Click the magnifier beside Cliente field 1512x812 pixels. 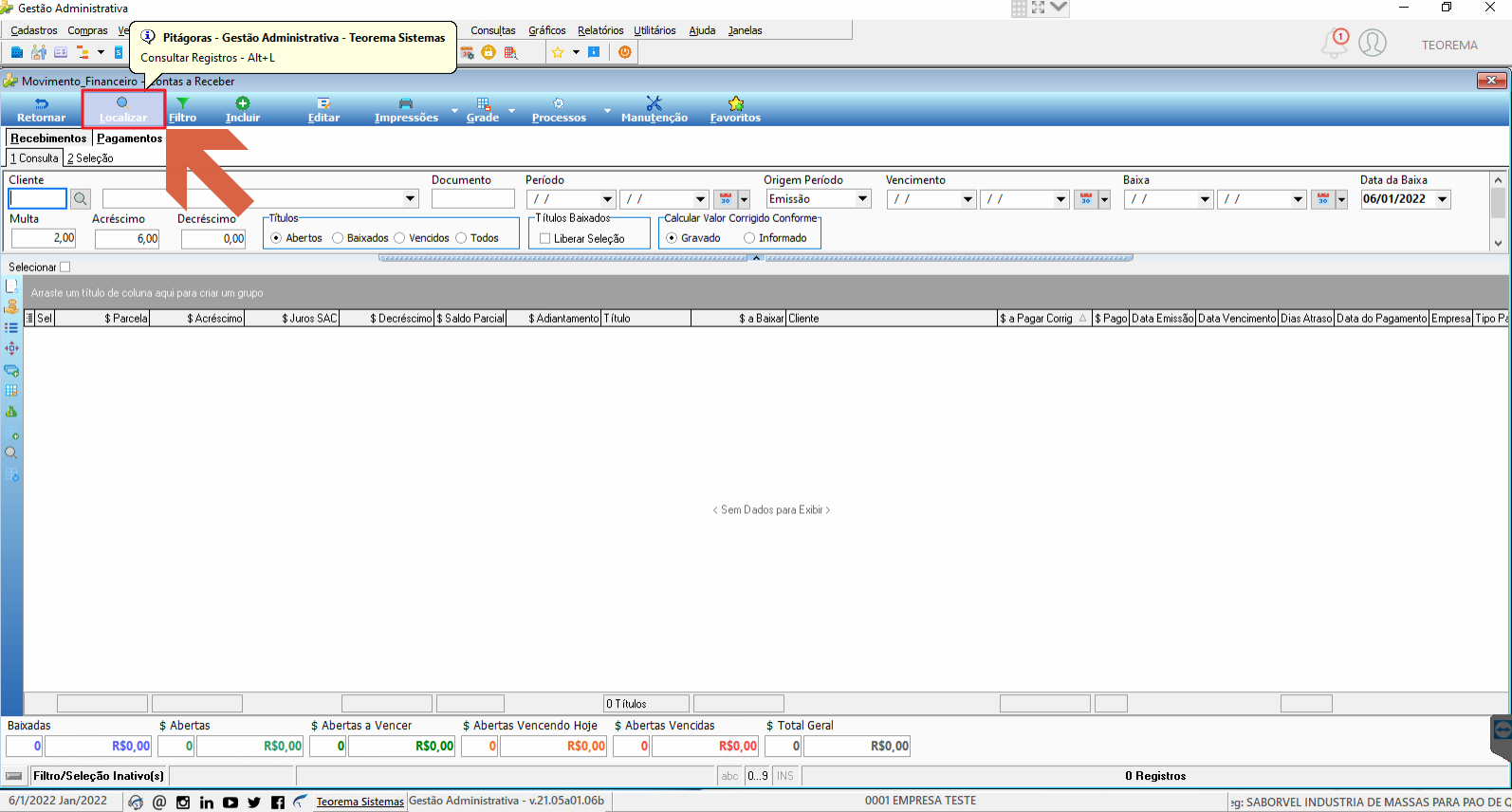pos(81,199)
